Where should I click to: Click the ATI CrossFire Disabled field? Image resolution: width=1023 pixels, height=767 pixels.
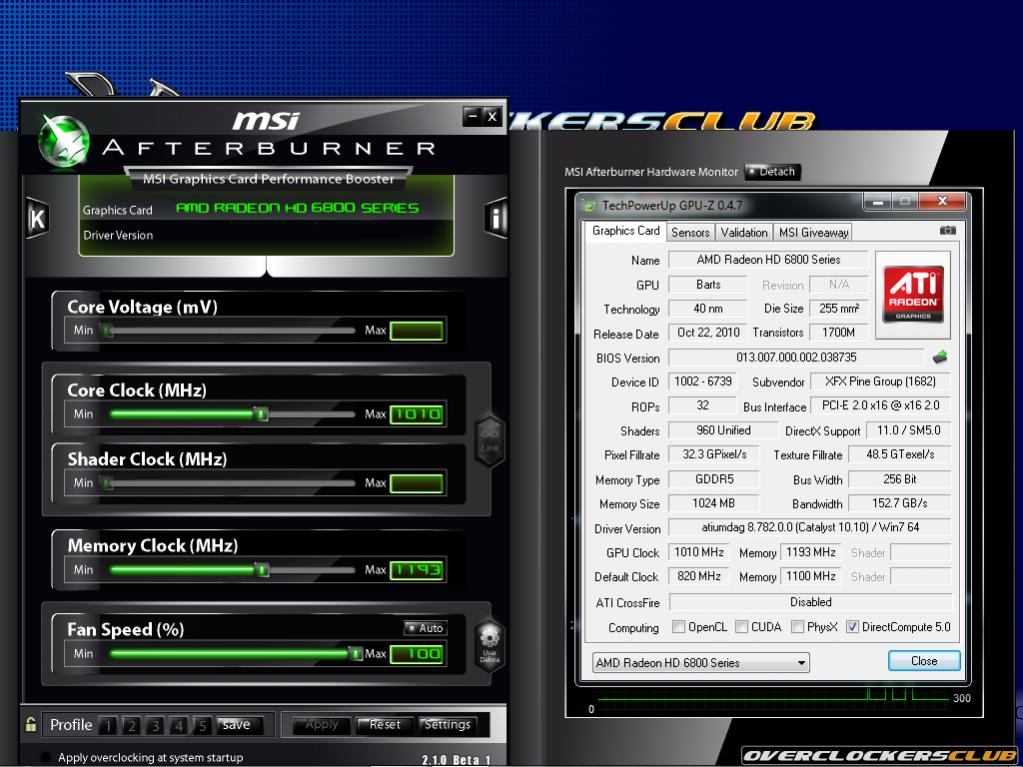coord(810,602)
